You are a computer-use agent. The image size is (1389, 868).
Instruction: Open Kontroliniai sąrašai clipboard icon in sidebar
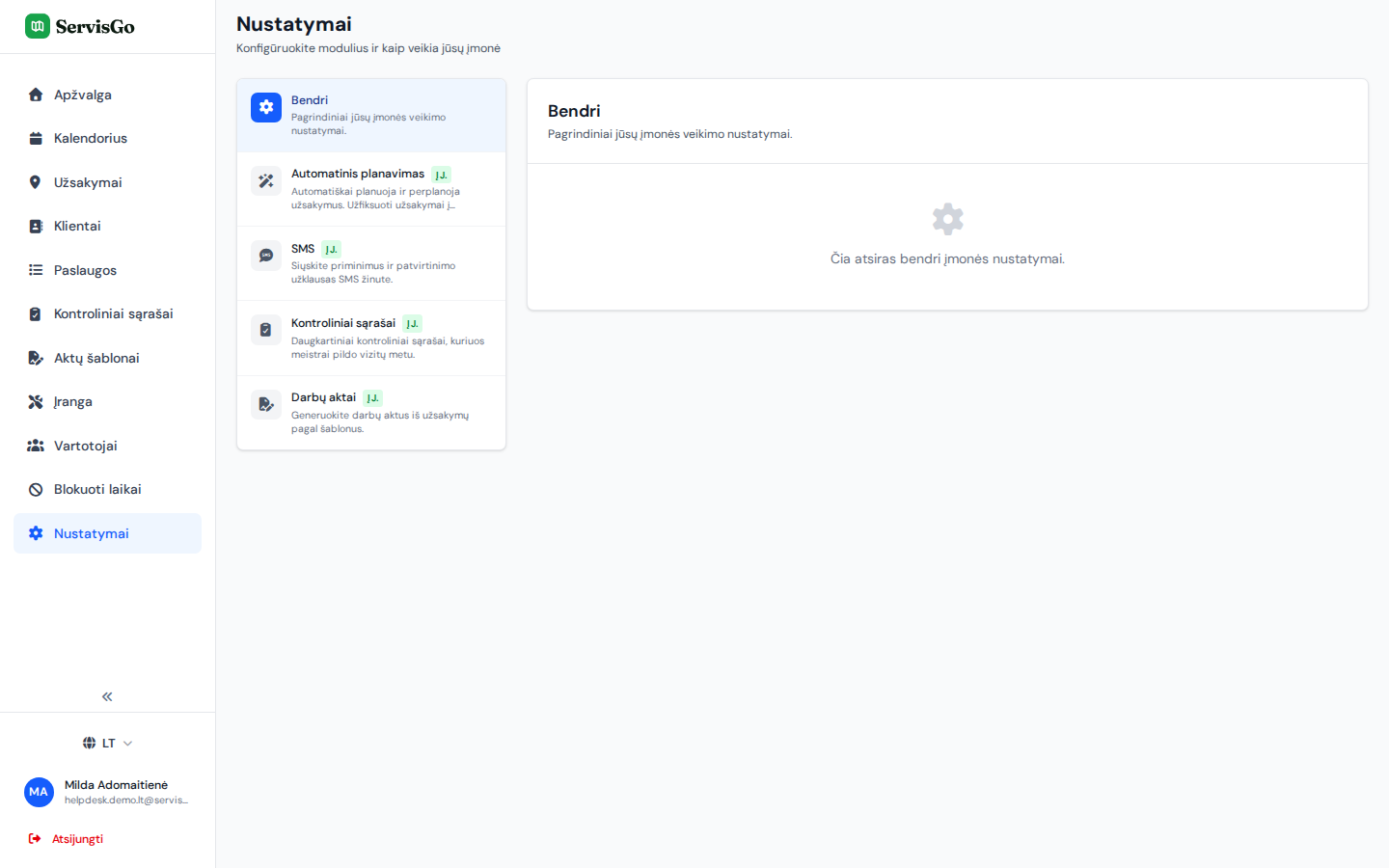pyautogui.click(x=36, y=313)
